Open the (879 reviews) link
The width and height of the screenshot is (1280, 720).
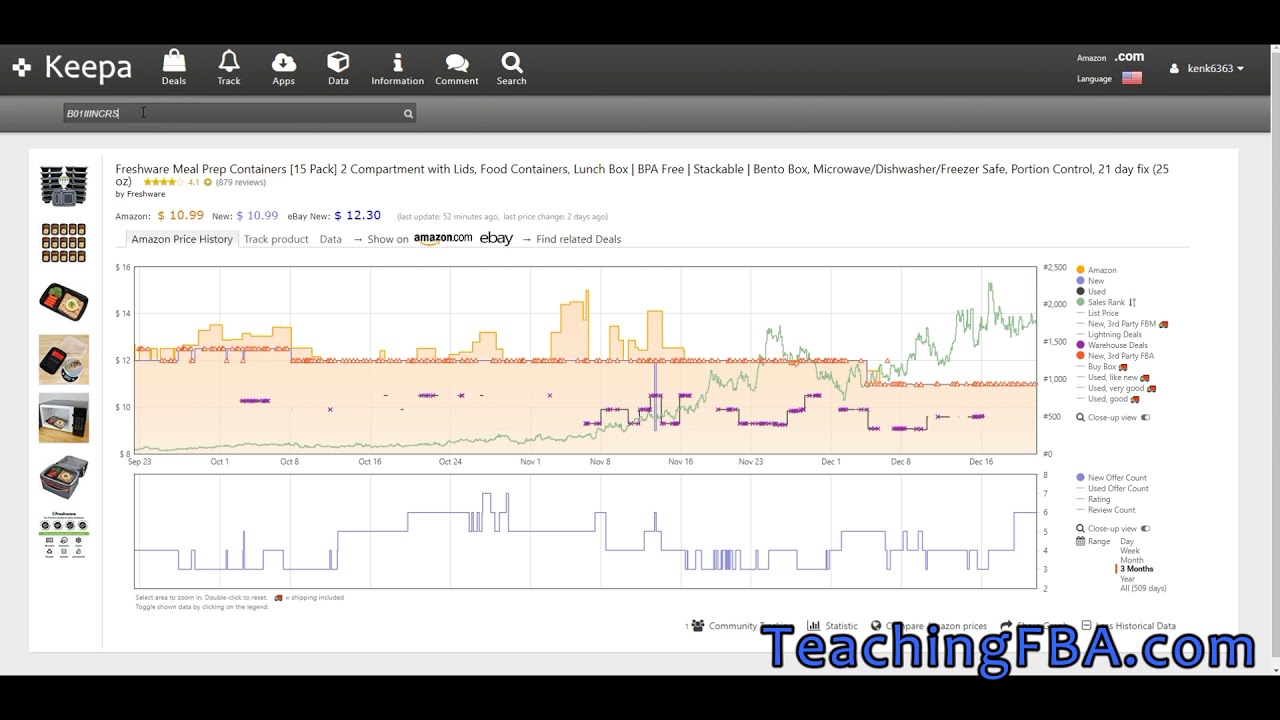point(241,182)
